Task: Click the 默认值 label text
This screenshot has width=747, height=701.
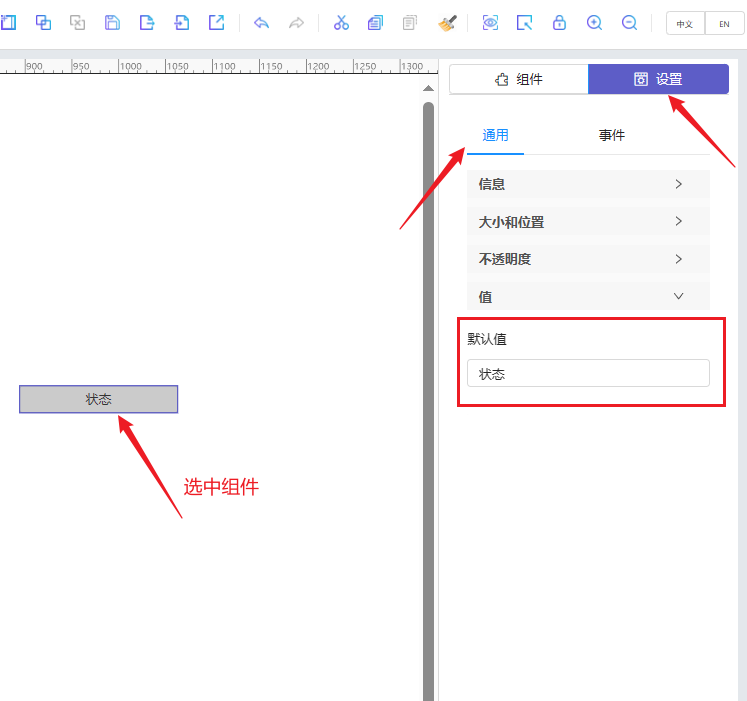Action: tap(487, 339)
